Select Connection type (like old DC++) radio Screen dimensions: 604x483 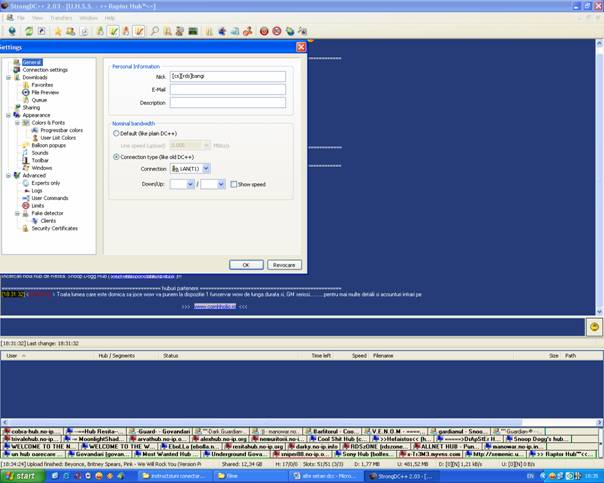(116, 157)
